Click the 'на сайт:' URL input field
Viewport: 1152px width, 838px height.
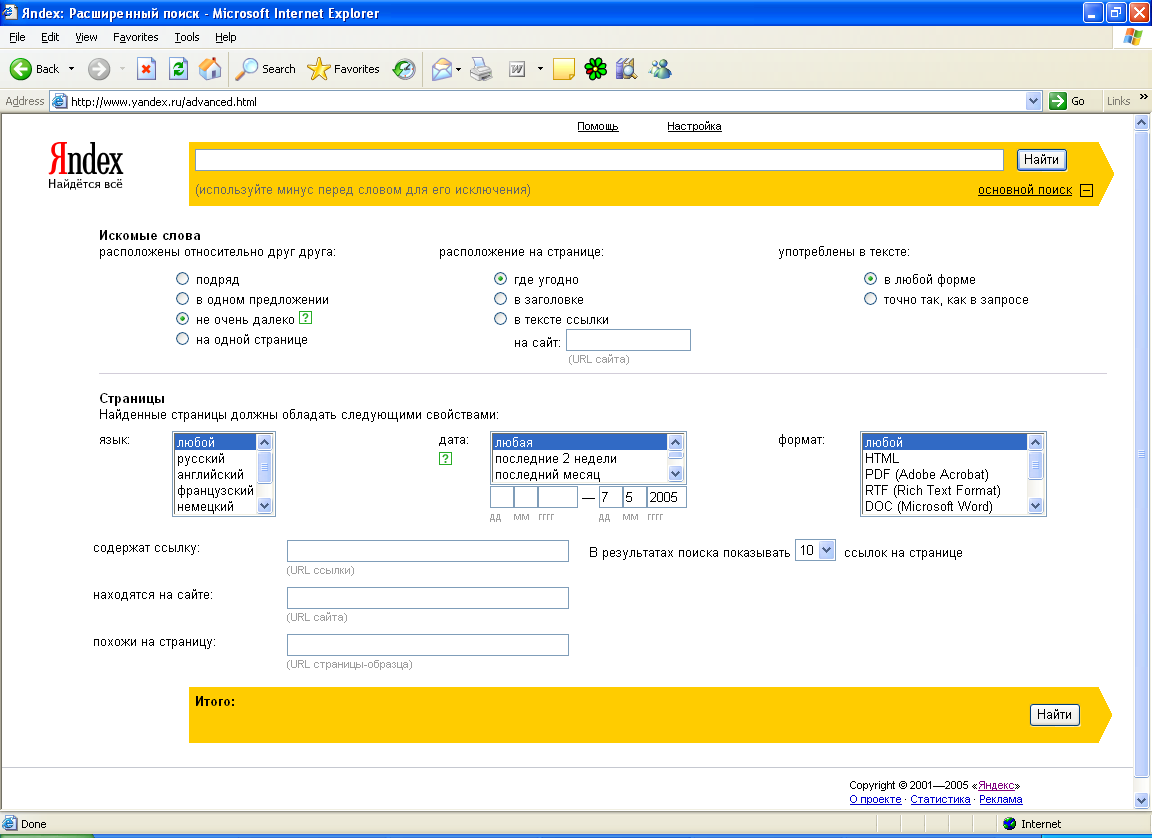(x=628, y=340)
